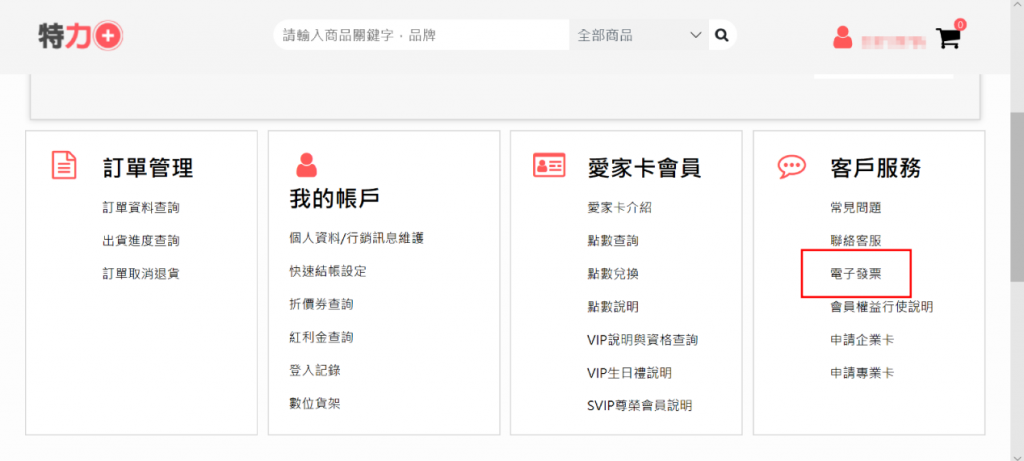Open SVIP尊榮會員說明 link

(x=639, y=405)
